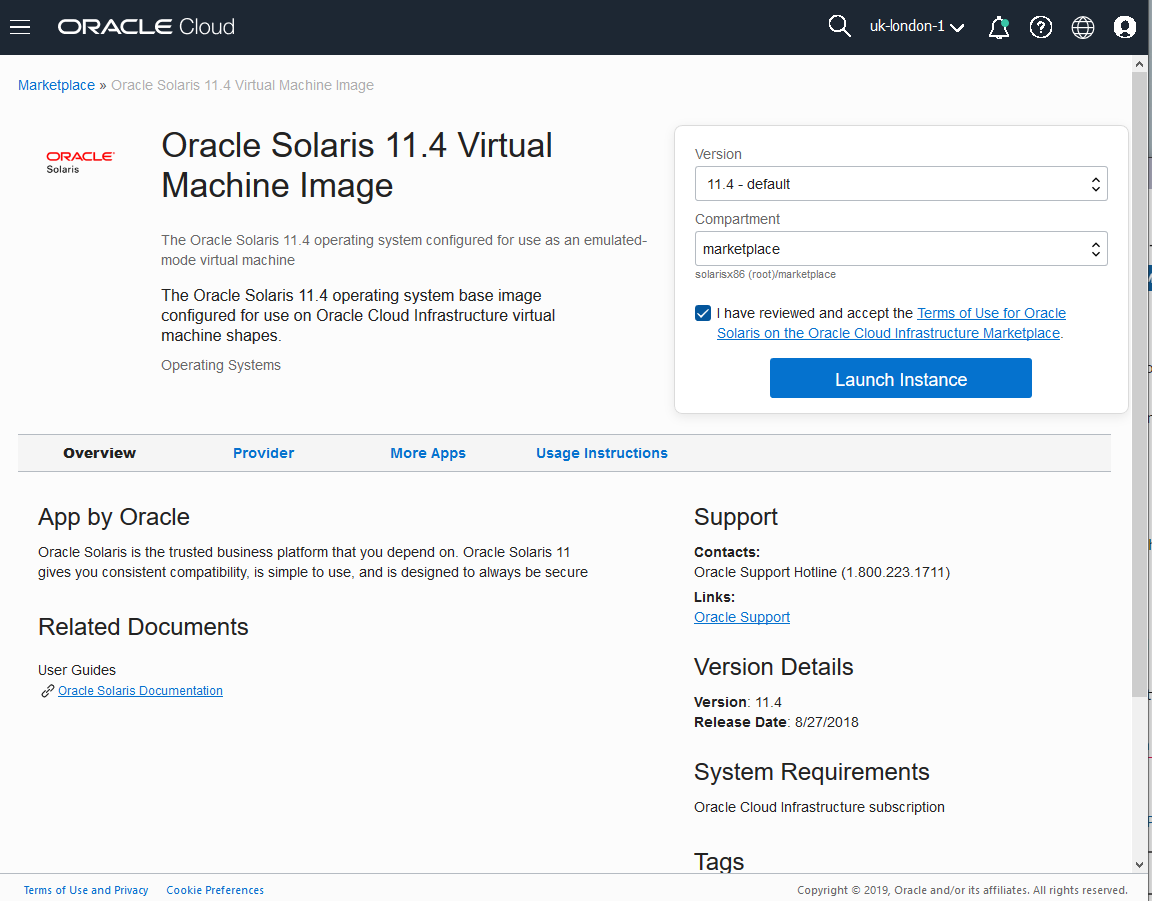Open the user profile avatar menu
The width and height of the screenshot is (1152, 901).
click(x=1125, y=28)
